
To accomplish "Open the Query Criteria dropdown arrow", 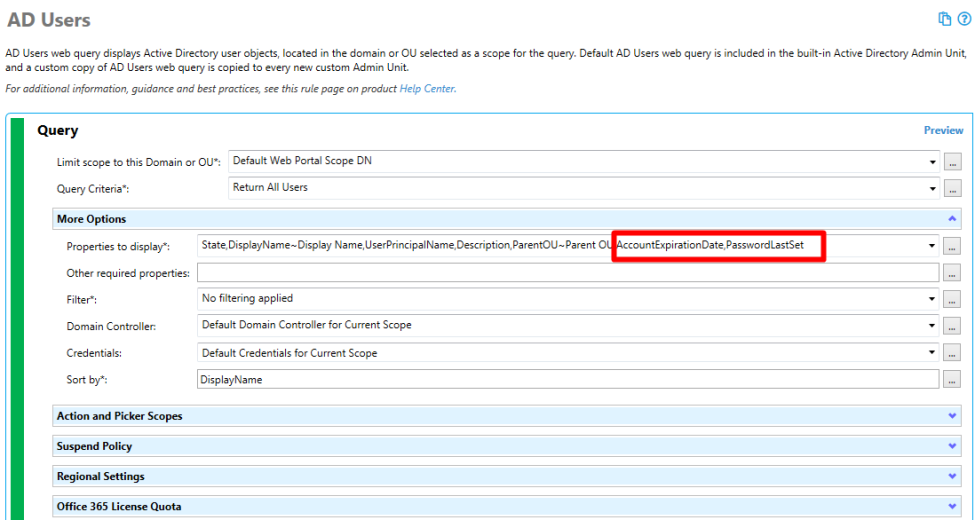I will click(933, 188).
